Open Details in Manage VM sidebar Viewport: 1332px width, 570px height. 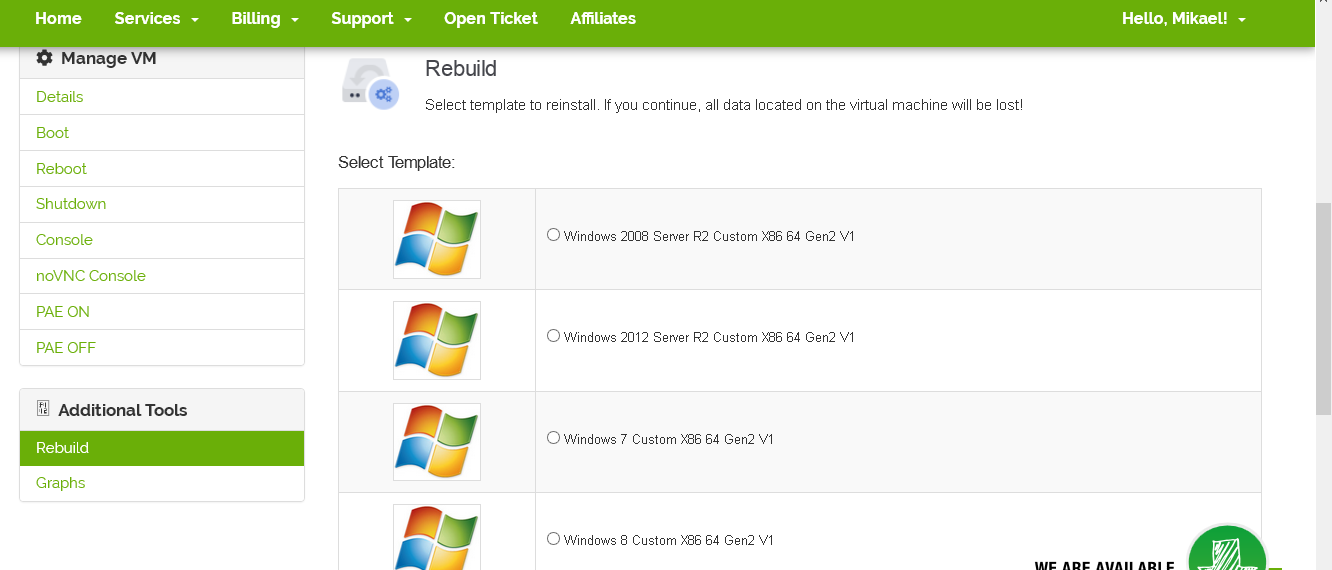click(162, 97)
